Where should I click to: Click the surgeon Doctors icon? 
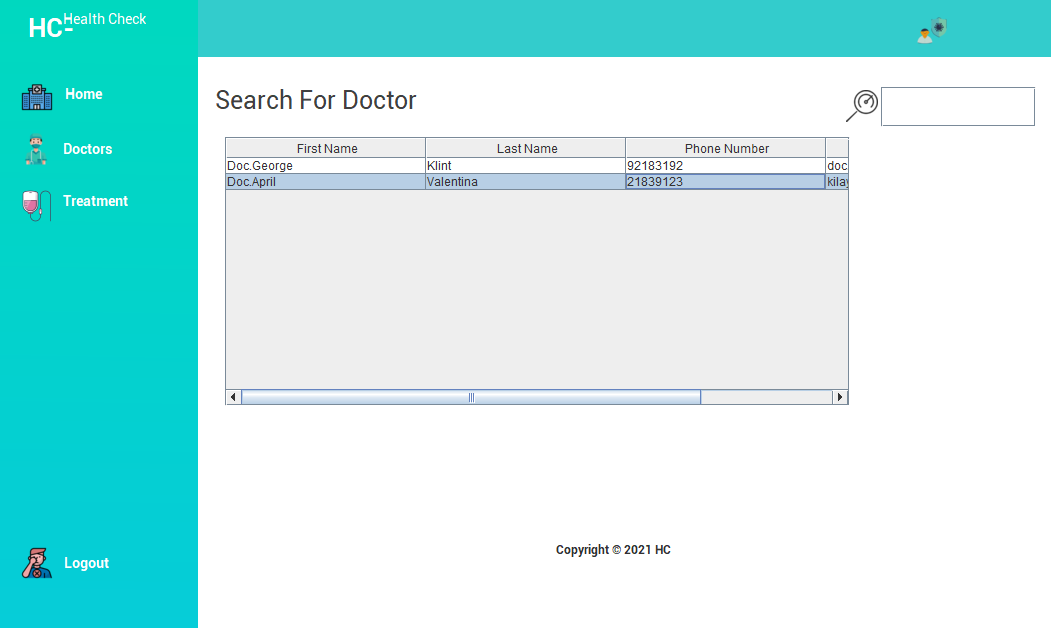[x=36, y=150]
